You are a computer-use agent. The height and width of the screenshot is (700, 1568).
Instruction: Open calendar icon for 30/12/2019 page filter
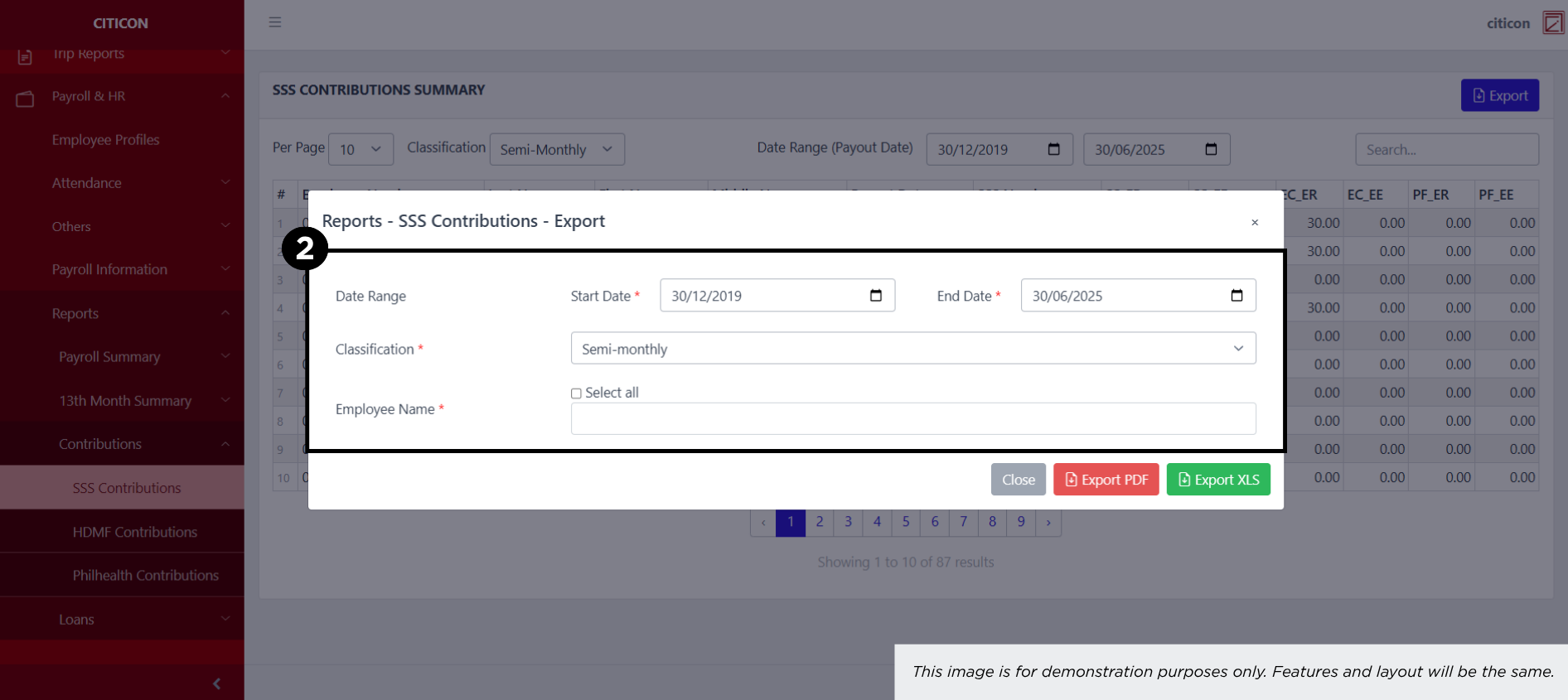[x=1054, y=149]
